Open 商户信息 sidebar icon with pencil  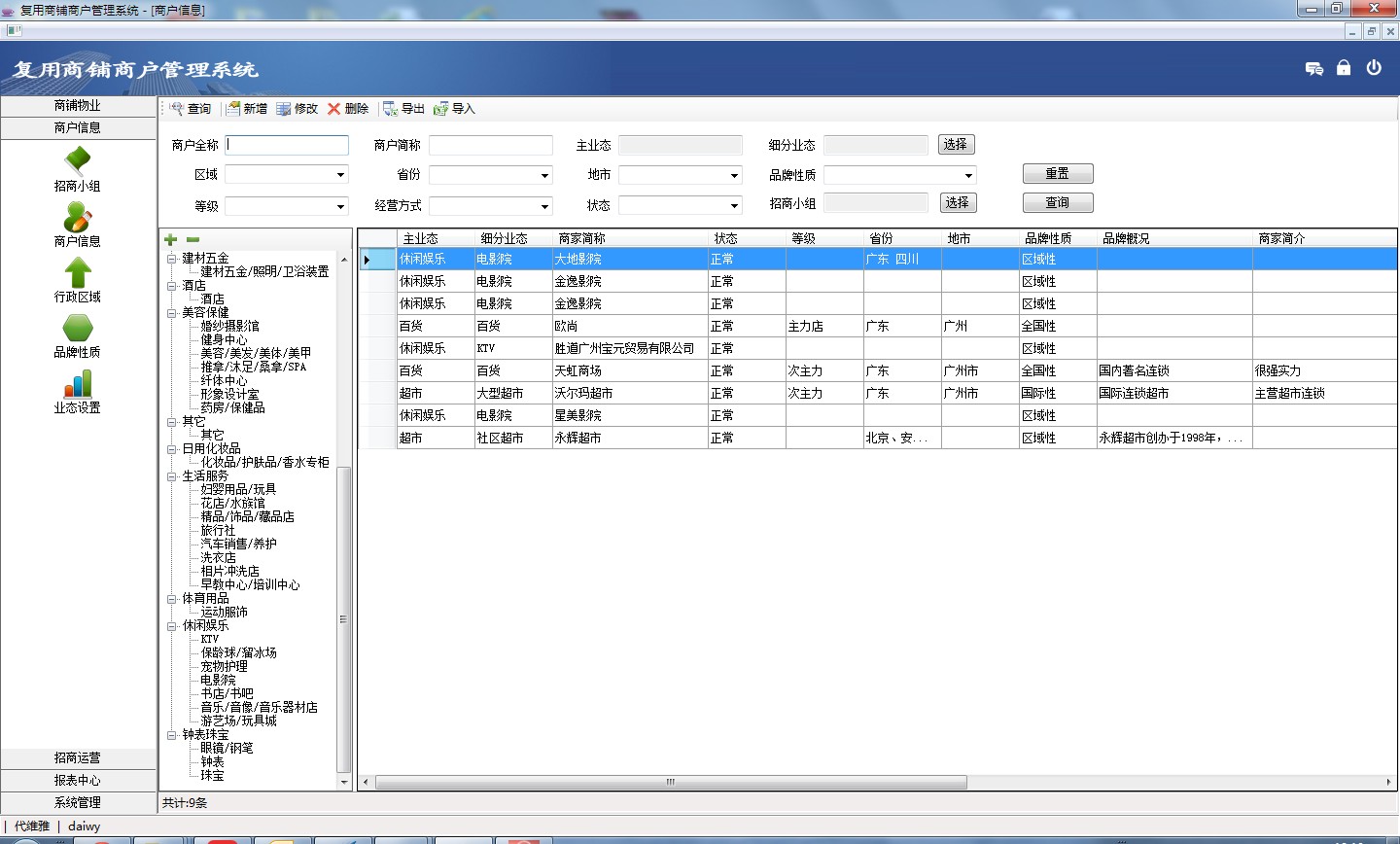(x=78, y=217)
